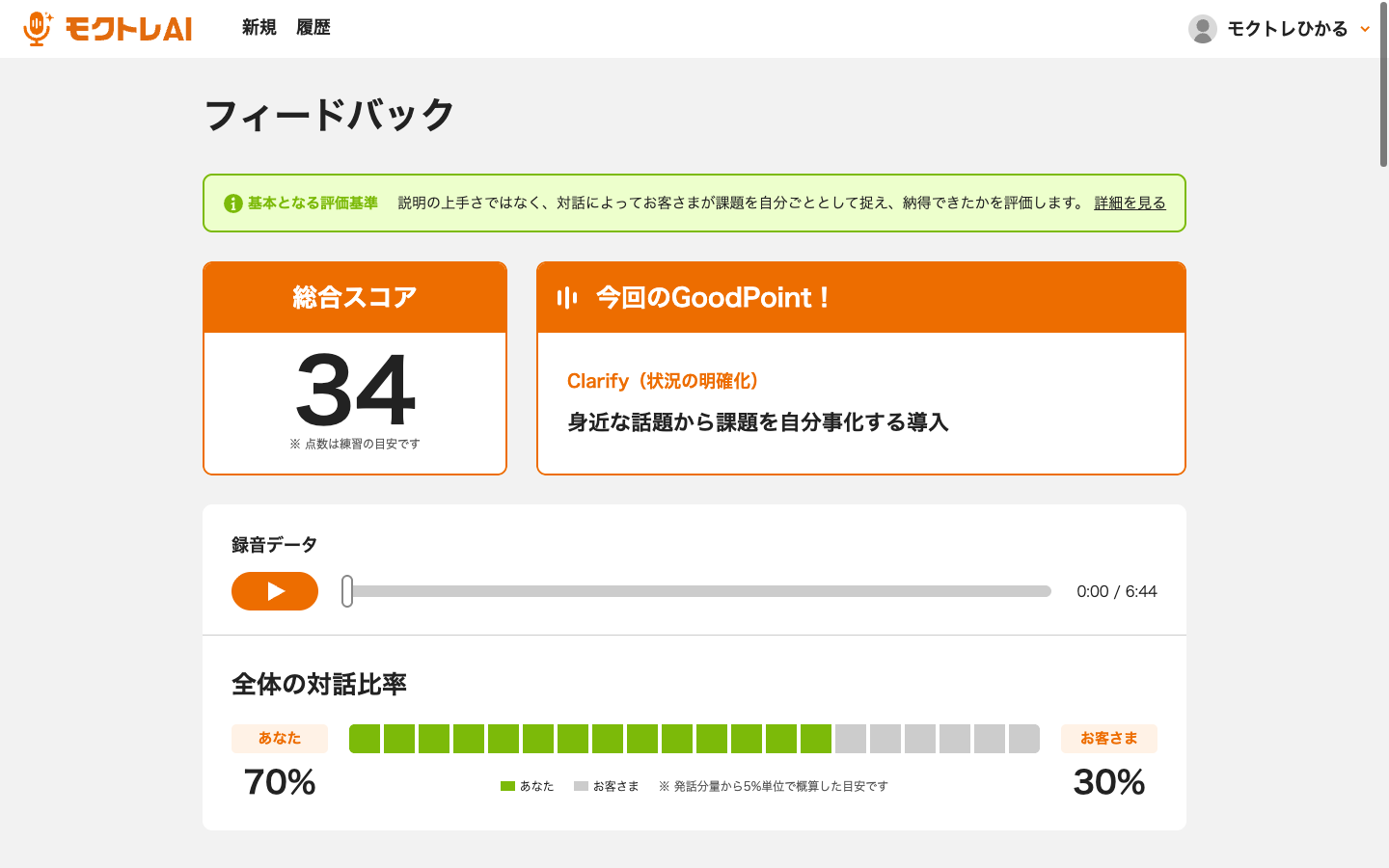Click the yellow あなた badge label
This screenshot has height=868, width=1389.
click(x=279, y=738)
